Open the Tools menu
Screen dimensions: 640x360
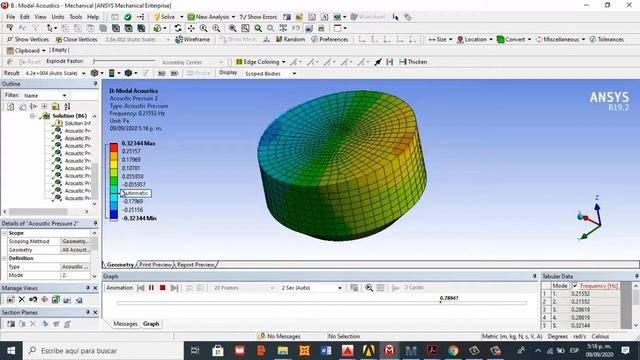(76, 17)
